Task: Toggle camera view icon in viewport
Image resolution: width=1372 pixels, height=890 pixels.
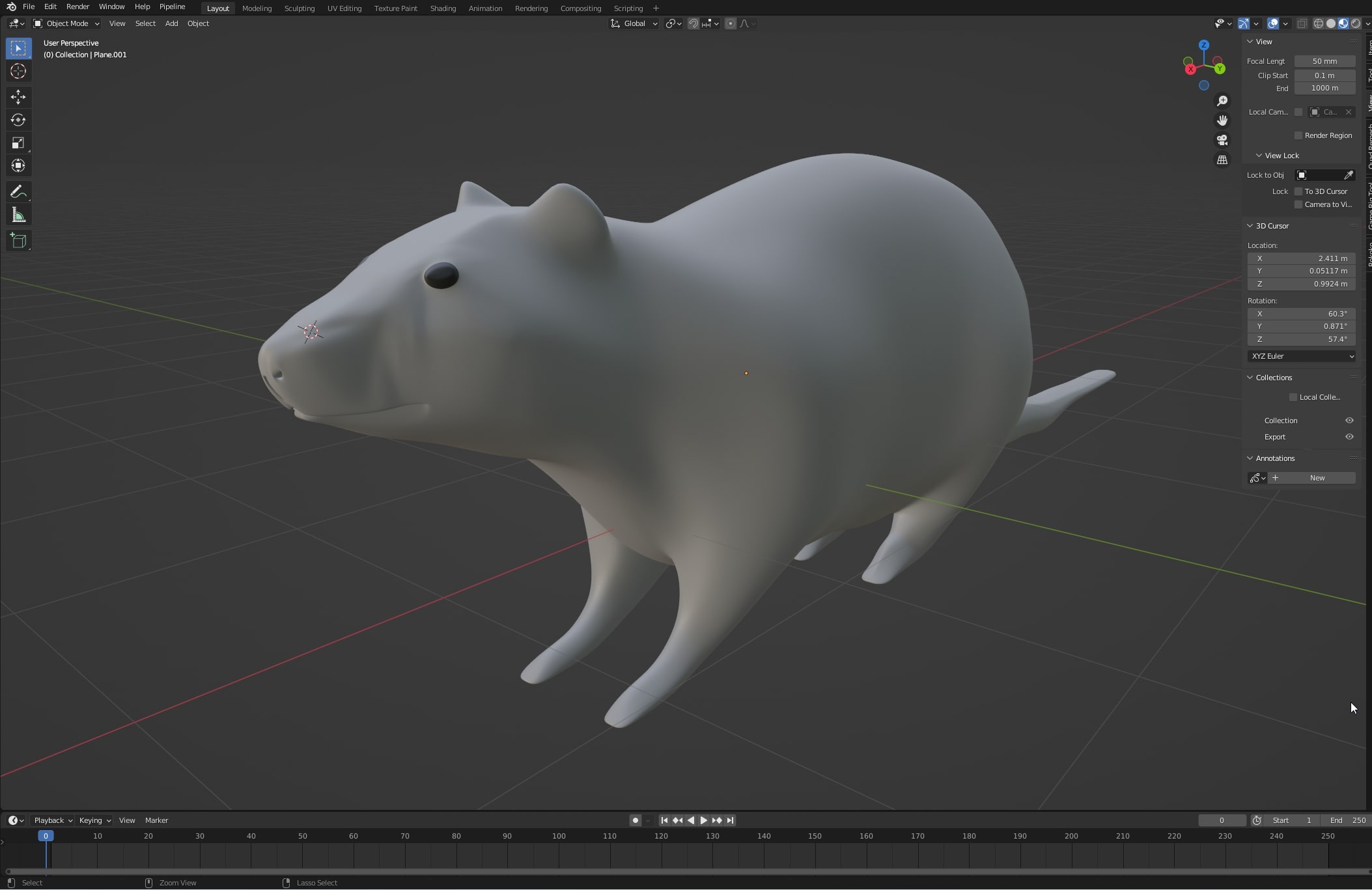Action: click(1222, 140)
